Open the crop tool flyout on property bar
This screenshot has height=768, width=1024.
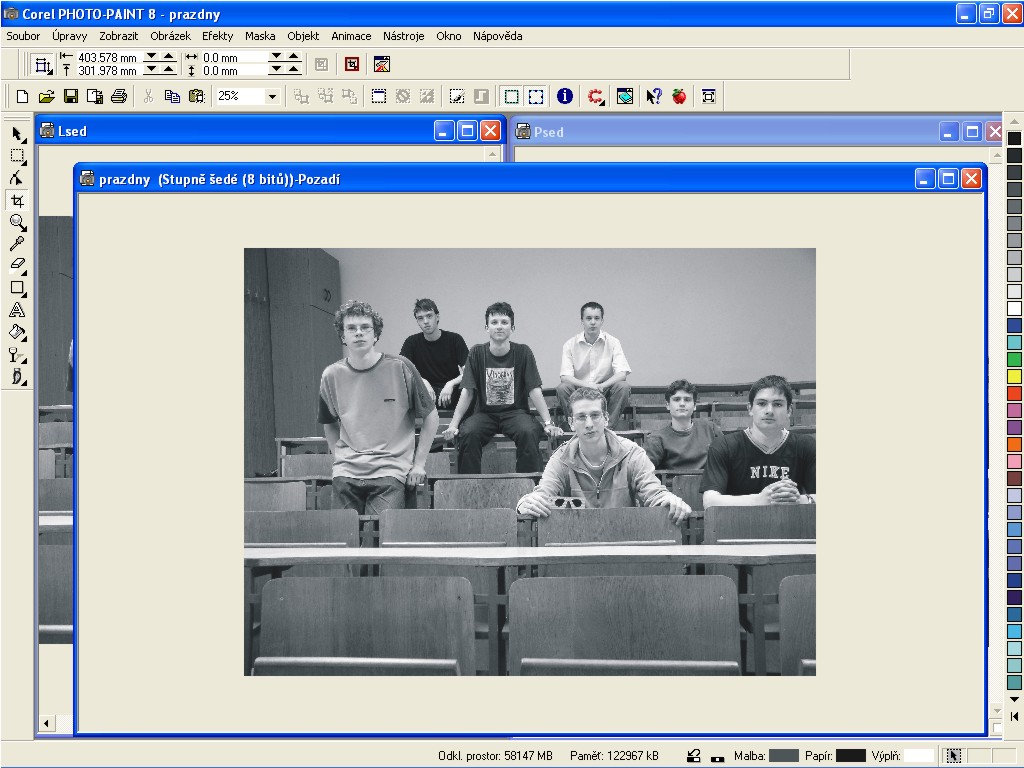coord(43,65)
